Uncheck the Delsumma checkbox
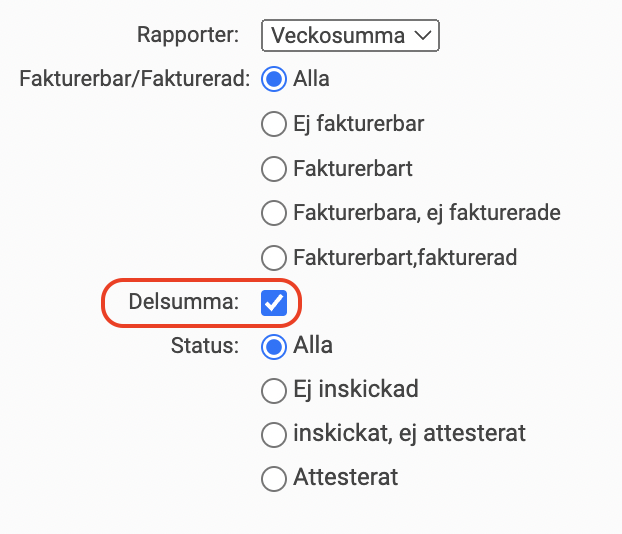 [x=273, y=303]
